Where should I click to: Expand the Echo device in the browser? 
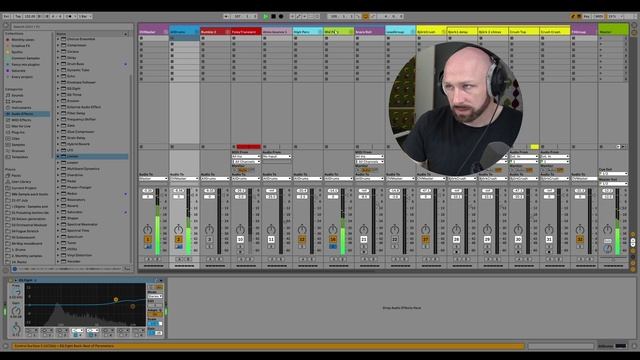58,76
